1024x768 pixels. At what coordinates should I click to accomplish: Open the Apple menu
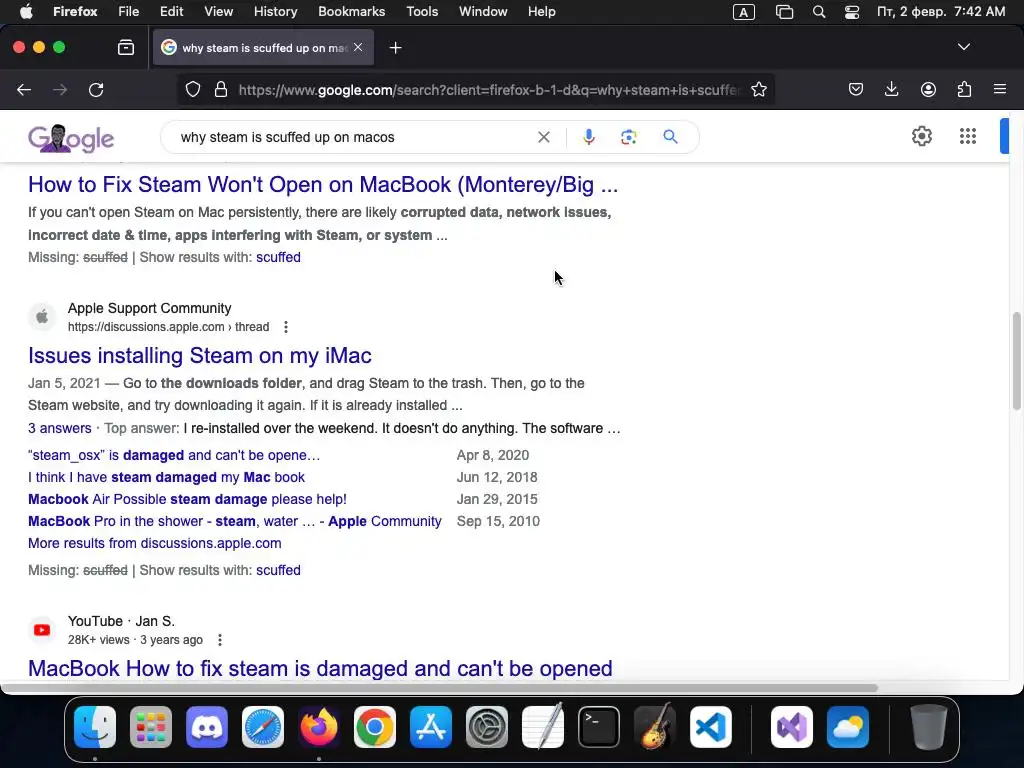[26, 12]
